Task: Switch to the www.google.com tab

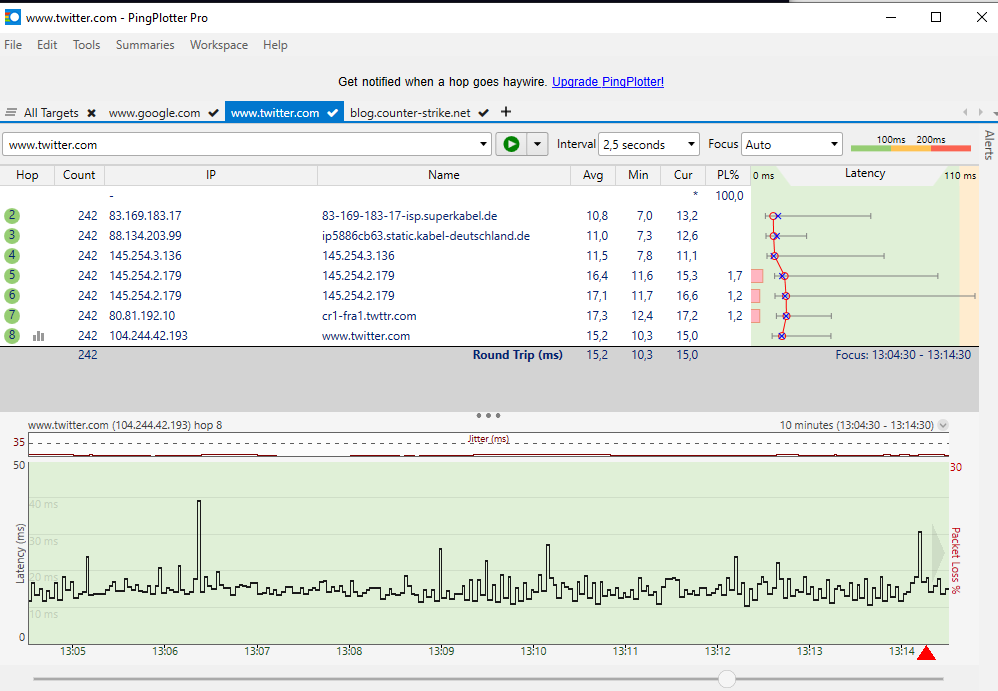Action: [154, 113]
